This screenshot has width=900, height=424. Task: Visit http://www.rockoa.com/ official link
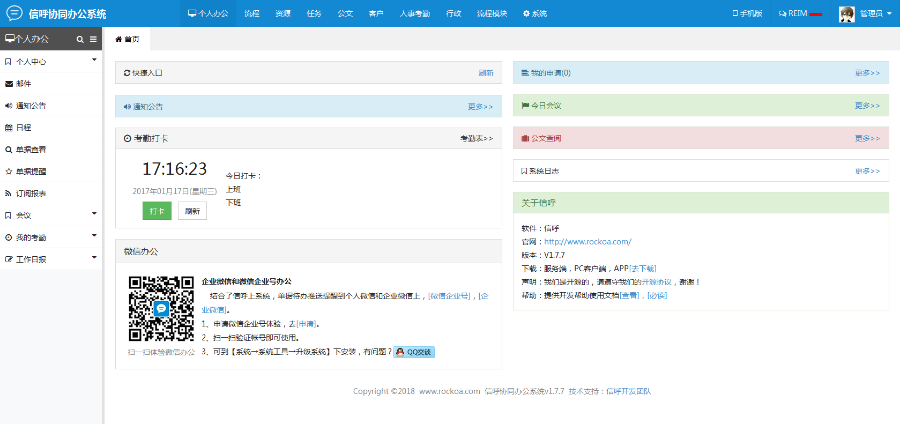point(588,242)
